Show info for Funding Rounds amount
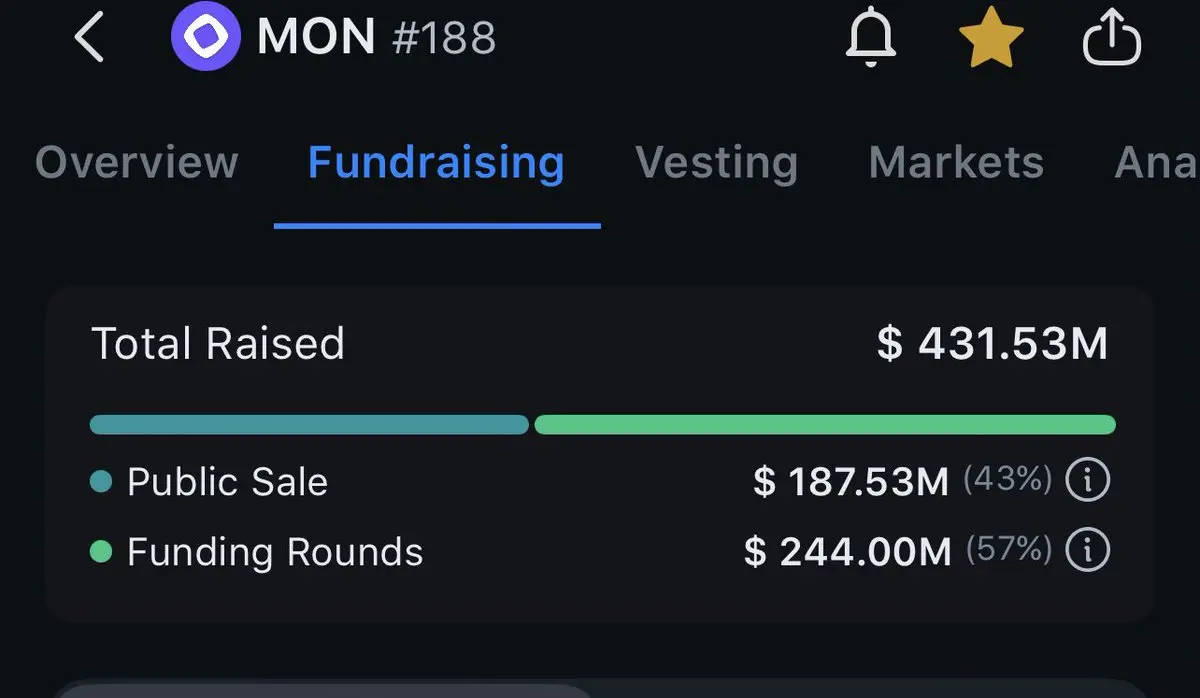 1088,550
